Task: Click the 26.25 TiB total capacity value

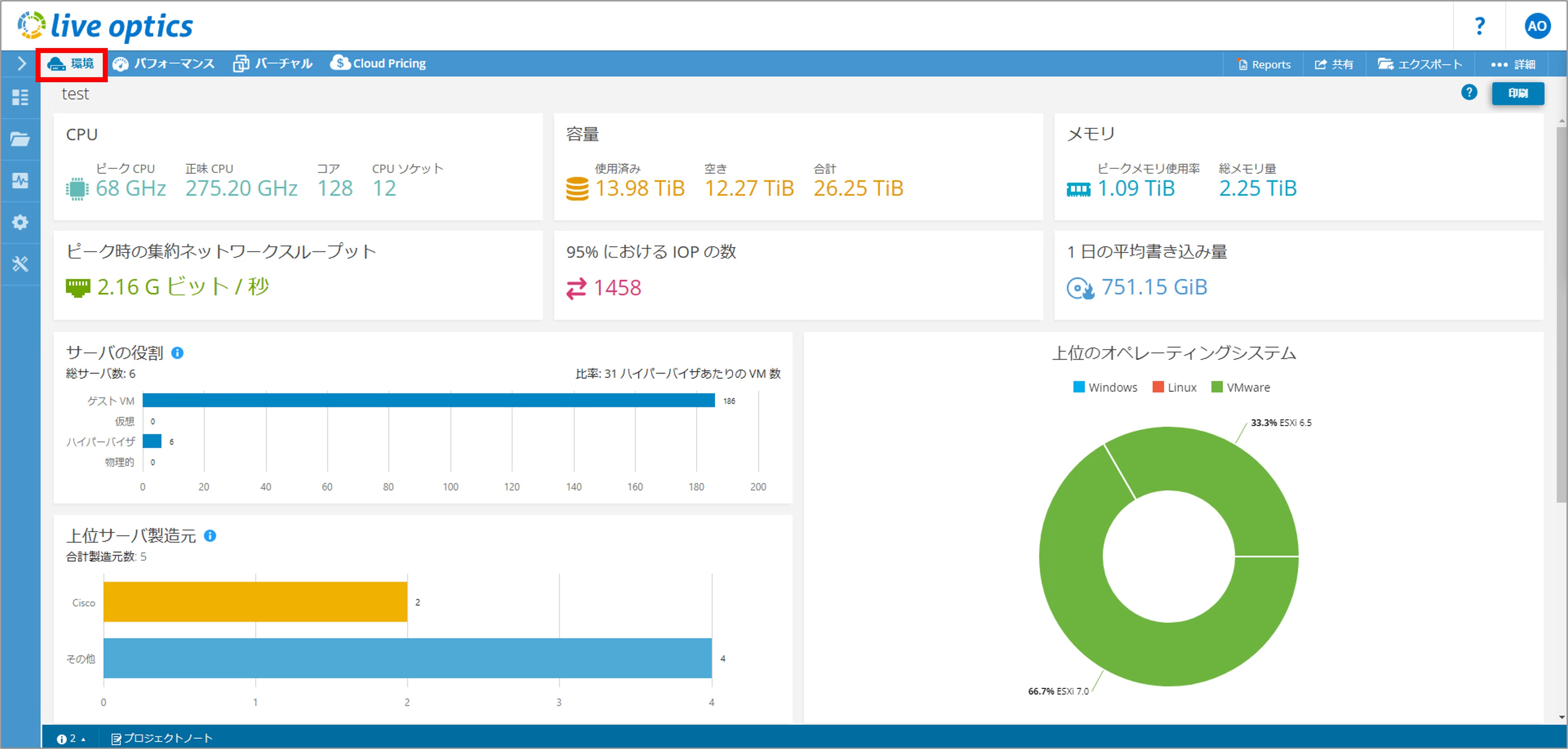Action: (x=858, y=189)
